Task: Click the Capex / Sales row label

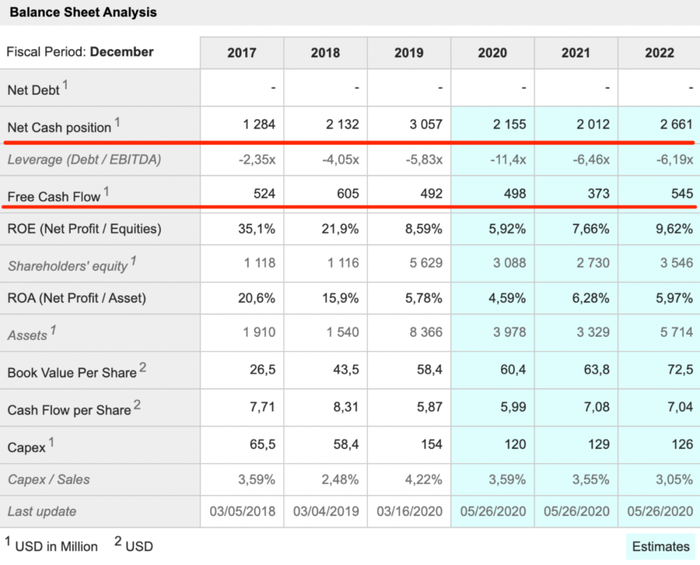Action: (x=48, y=479)
